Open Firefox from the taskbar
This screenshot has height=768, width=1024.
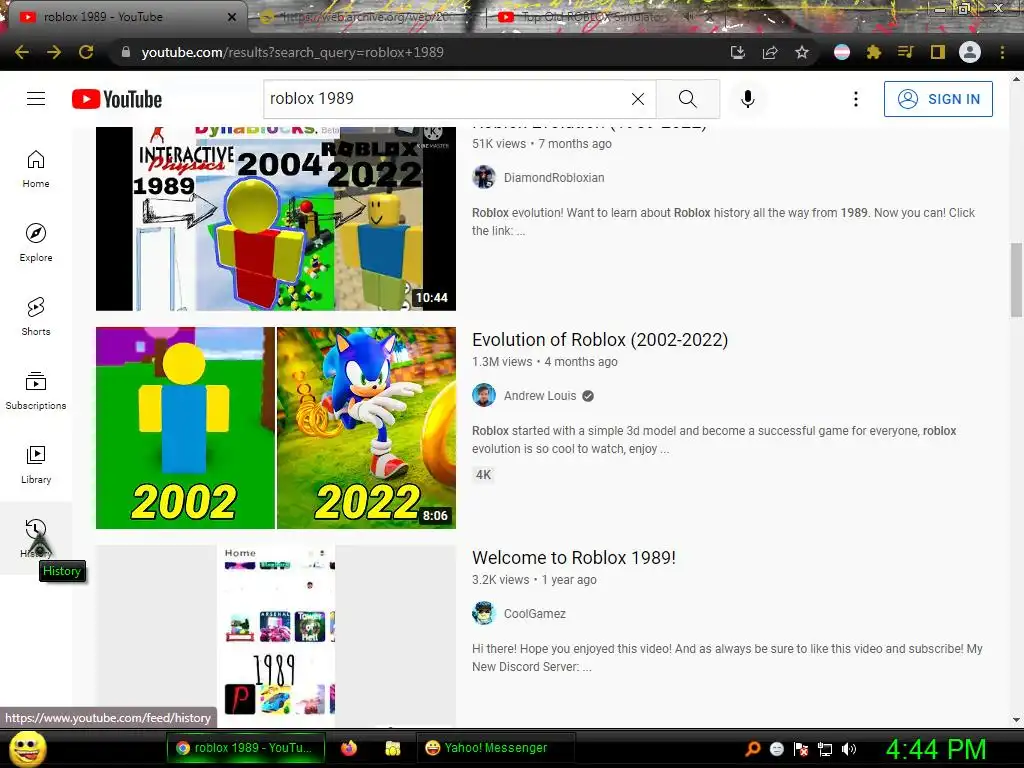tap(349, 748)
